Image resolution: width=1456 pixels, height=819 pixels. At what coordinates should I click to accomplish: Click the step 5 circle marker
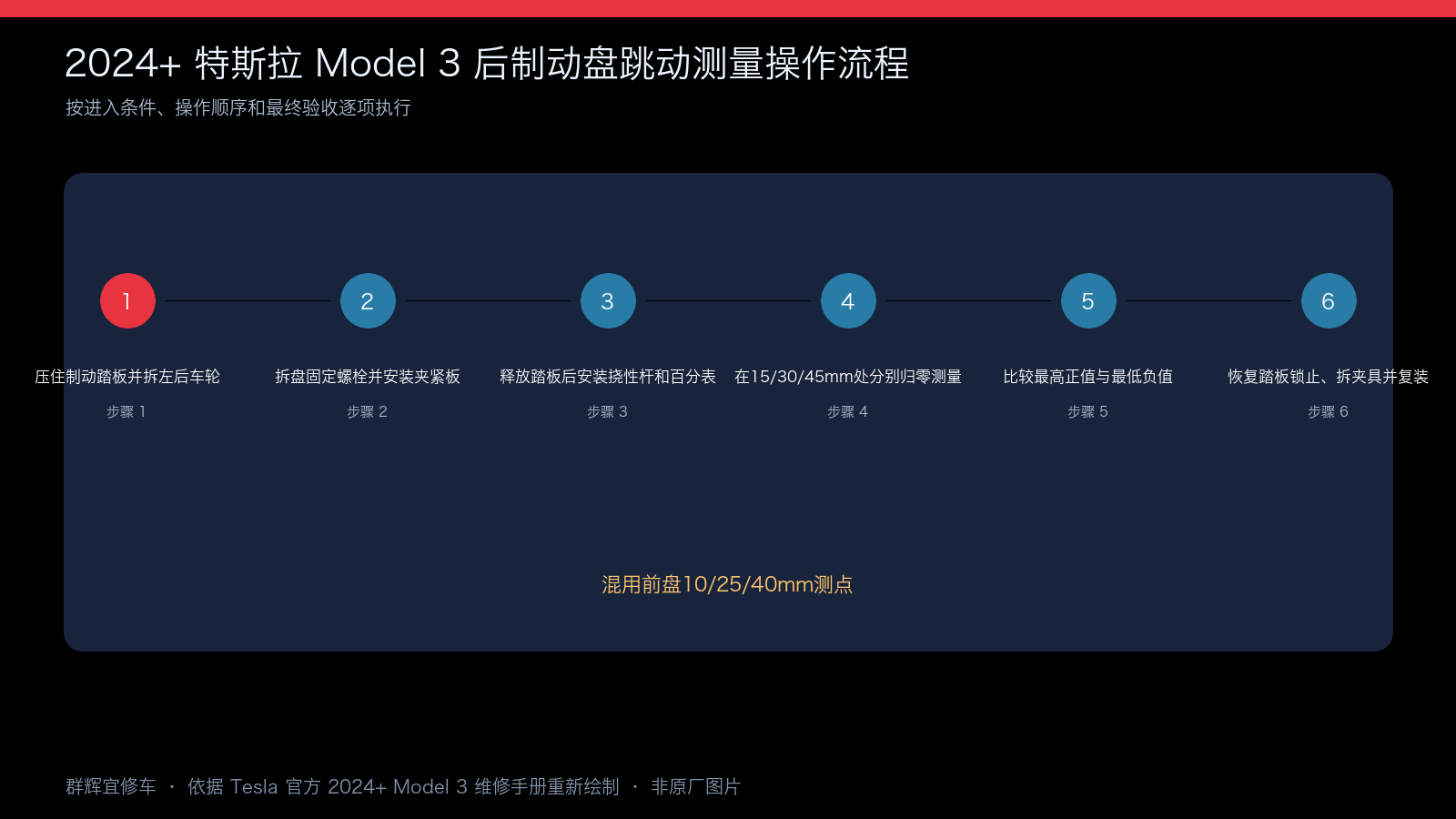pyautogui.click(x=1088, y=300)
